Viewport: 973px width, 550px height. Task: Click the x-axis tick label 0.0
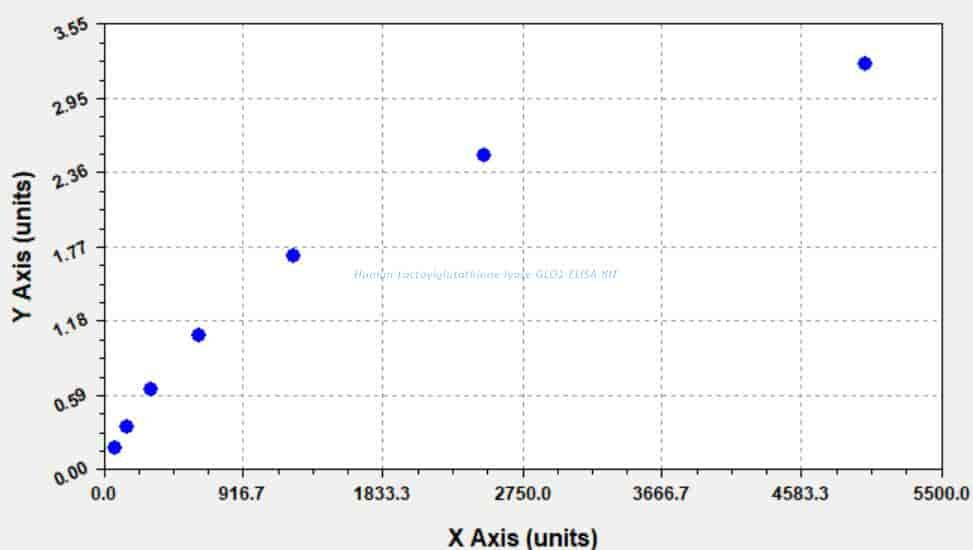[x=104, y=494]
